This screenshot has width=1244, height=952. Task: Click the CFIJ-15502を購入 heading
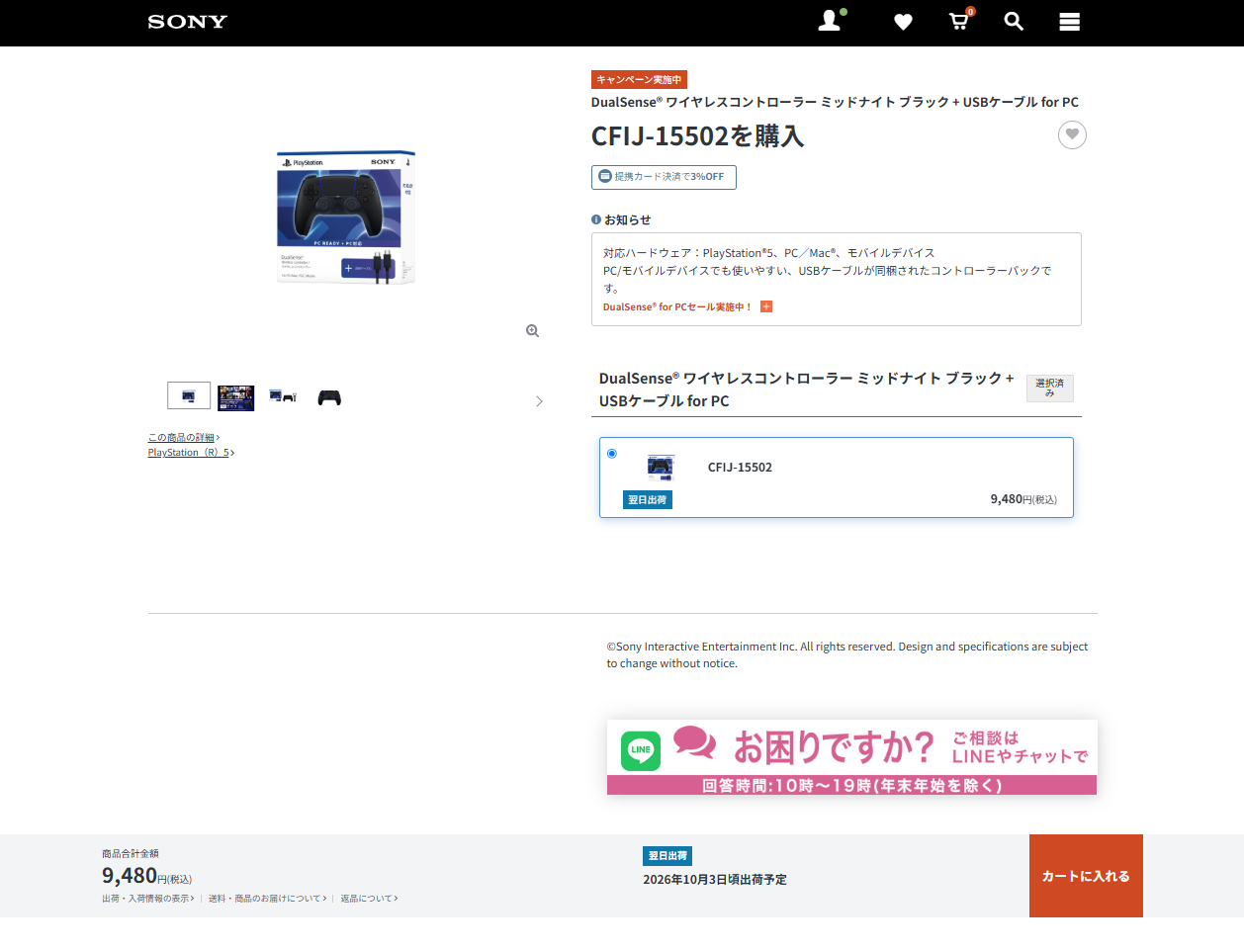coord(697,135)
